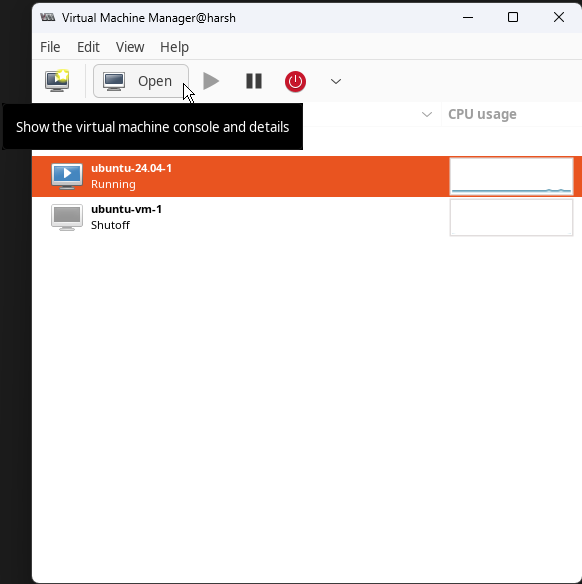Click the red Shut Down power icon
This screenshot has width=582, height=584.
tap(295, 81)
